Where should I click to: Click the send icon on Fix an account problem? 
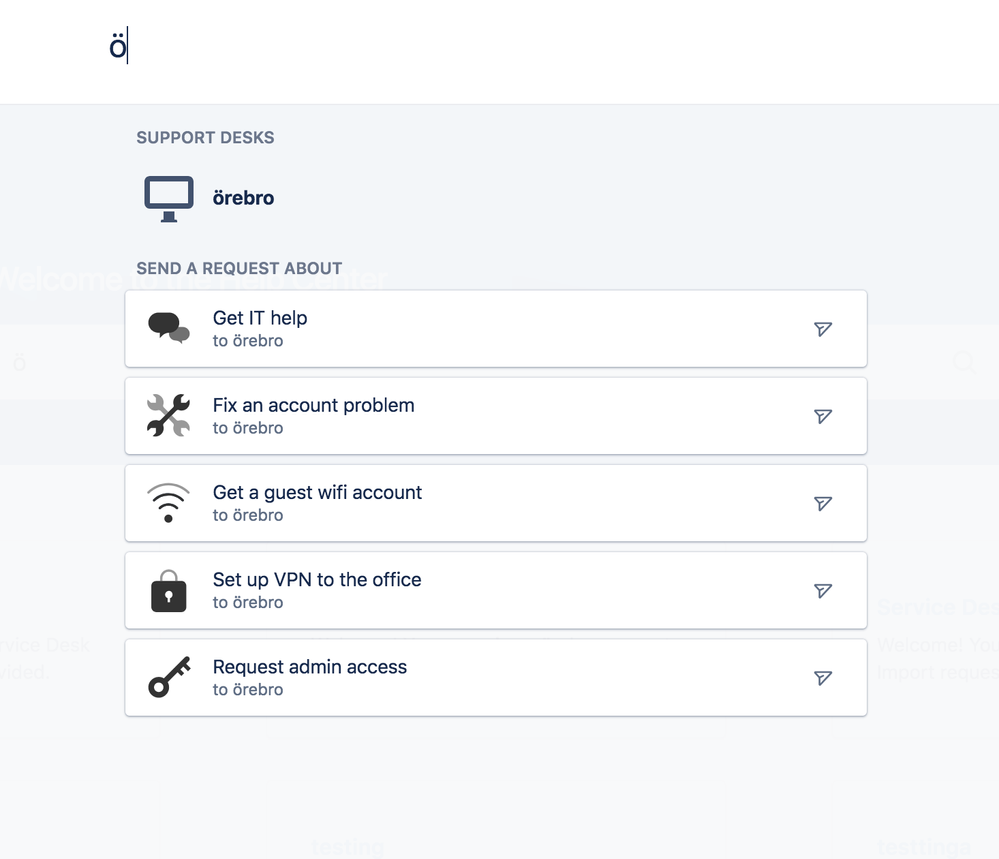point(822,415)
